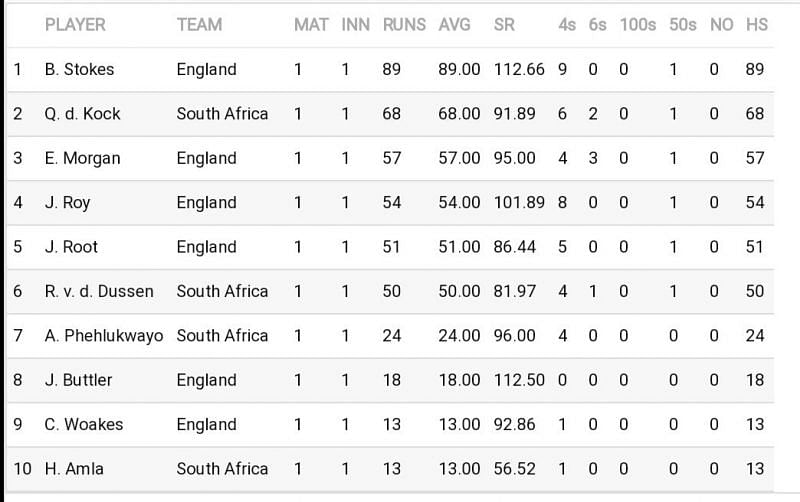Click J. Buttler player name

coord(78,380)
